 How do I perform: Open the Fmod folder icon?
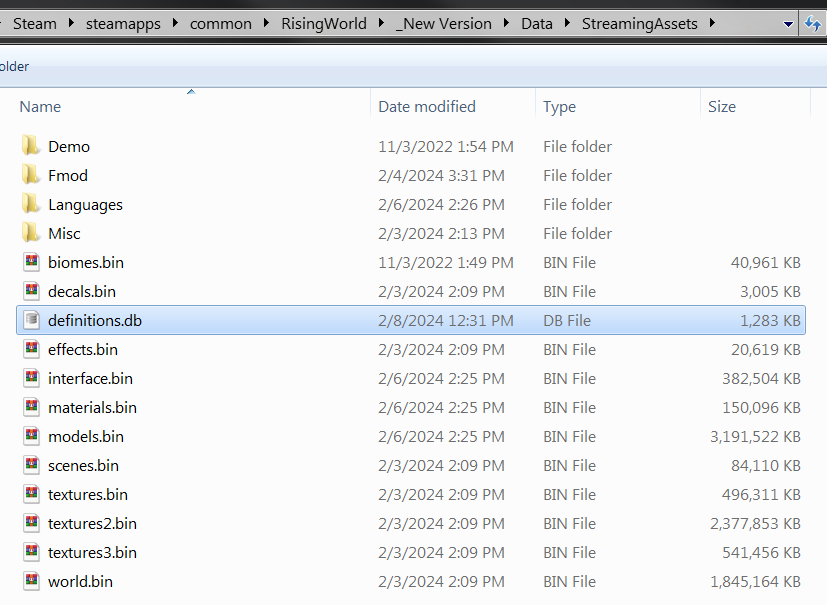pyautogui.click(x=31, y=175)
